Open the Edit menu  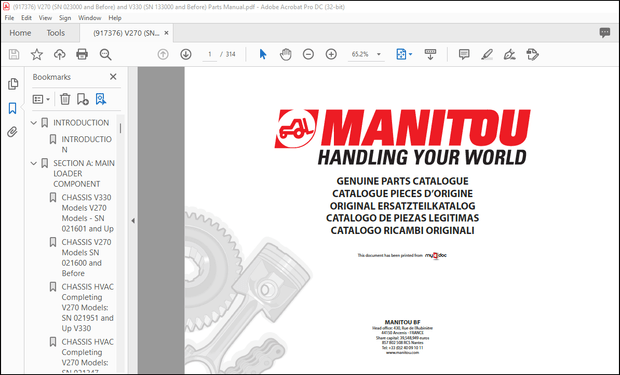(26, 18)
